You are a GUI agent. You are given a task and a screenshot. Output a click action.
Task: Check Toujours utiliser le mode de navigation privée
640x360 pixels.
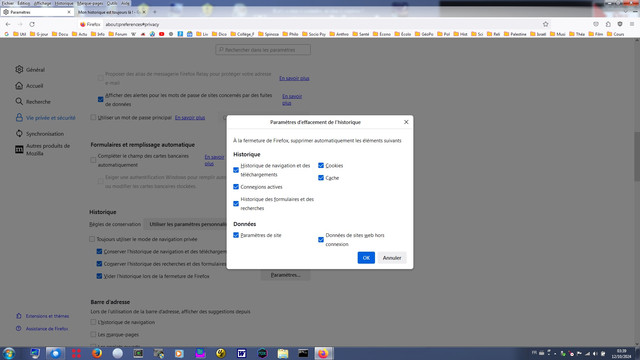(x=92, y=239)
